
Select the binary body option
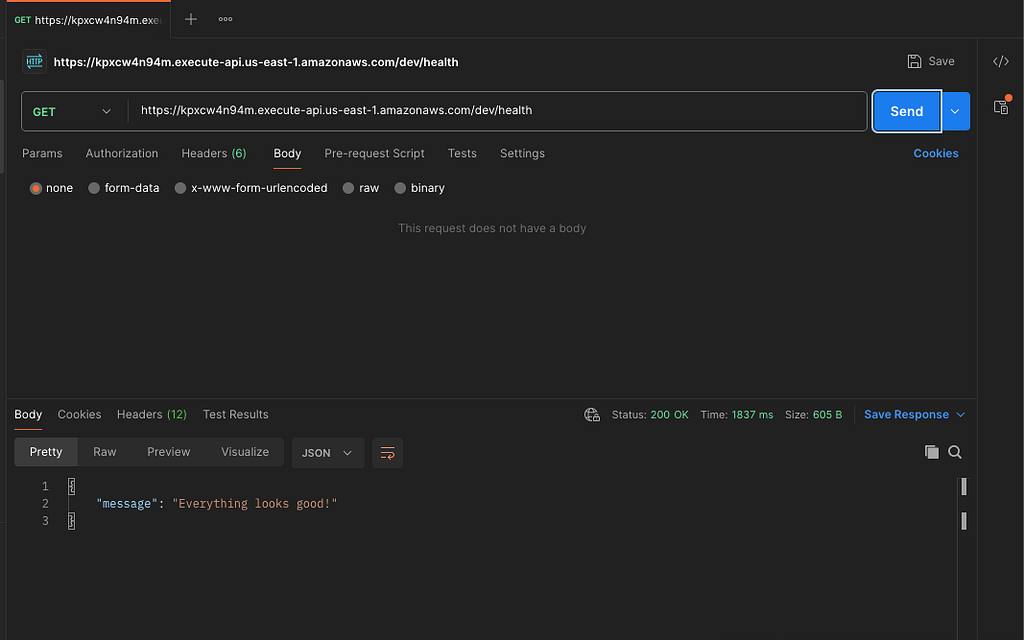(400, 188)
